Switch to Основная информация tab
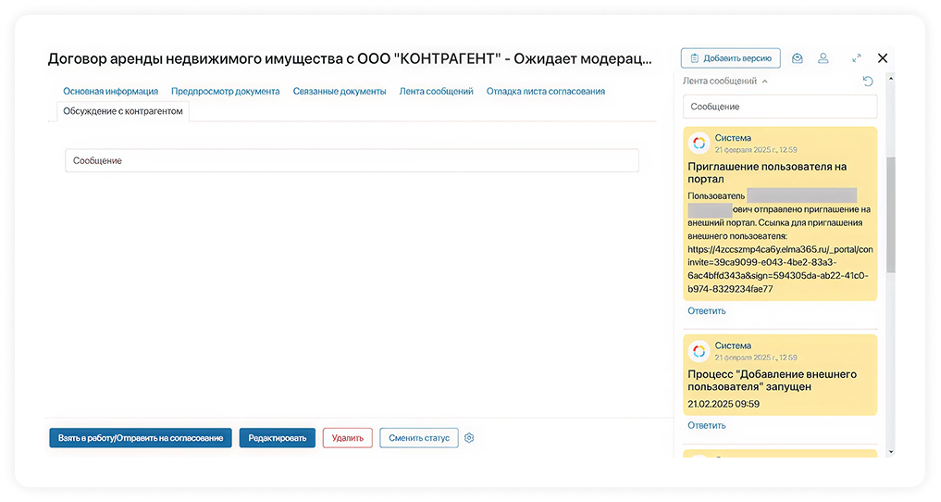 (110, 91)
